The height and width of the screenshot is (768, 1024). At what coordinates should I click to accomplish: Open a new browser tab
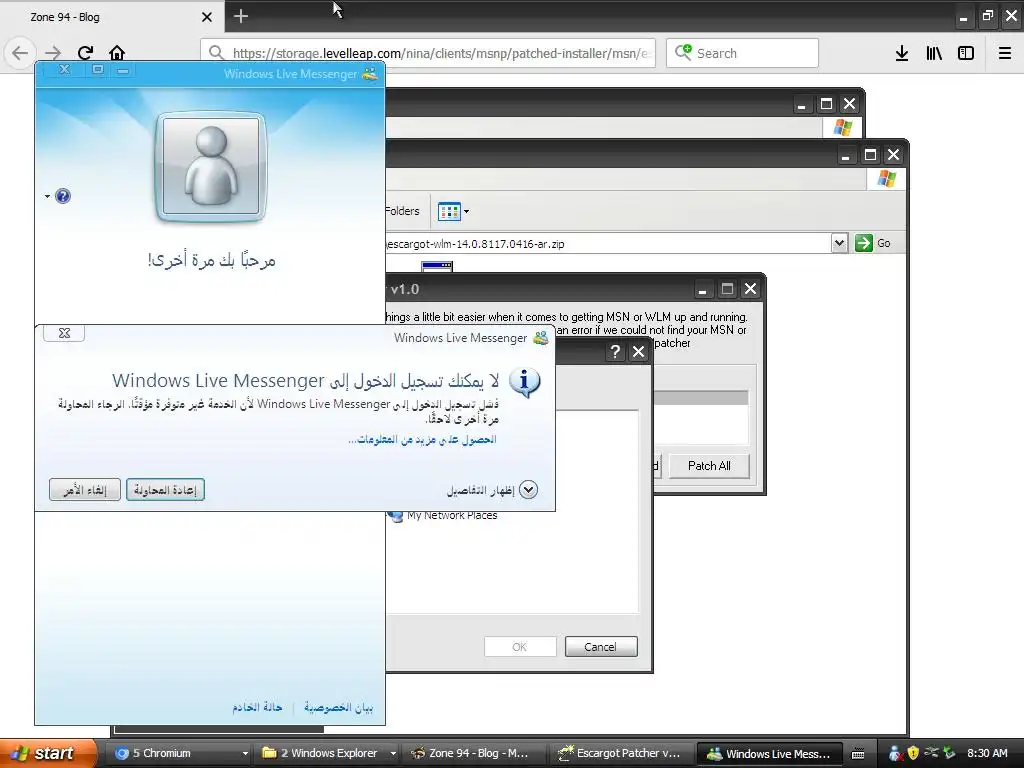241,16
